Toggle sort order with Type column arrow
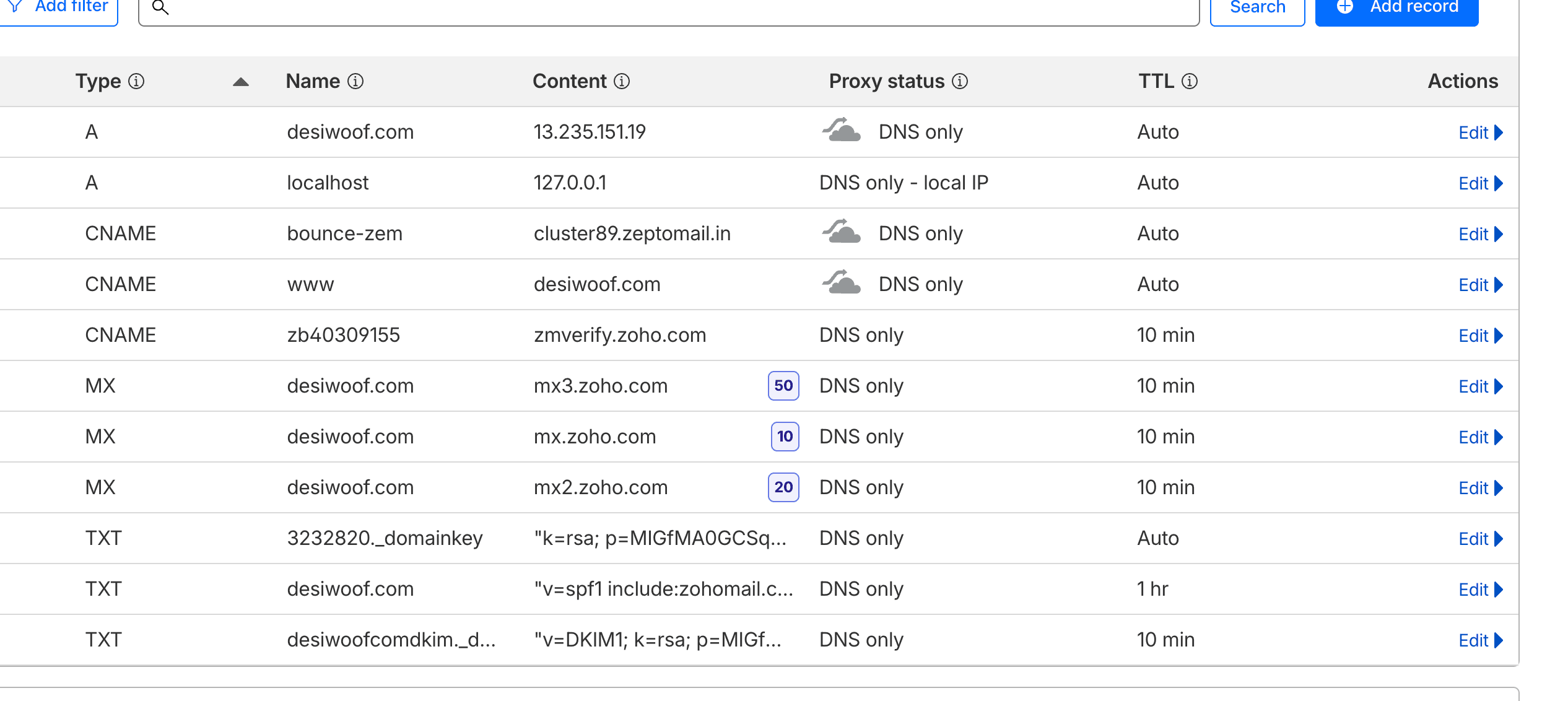Screen dimensions: 1568x701 [x=241, y=82]
